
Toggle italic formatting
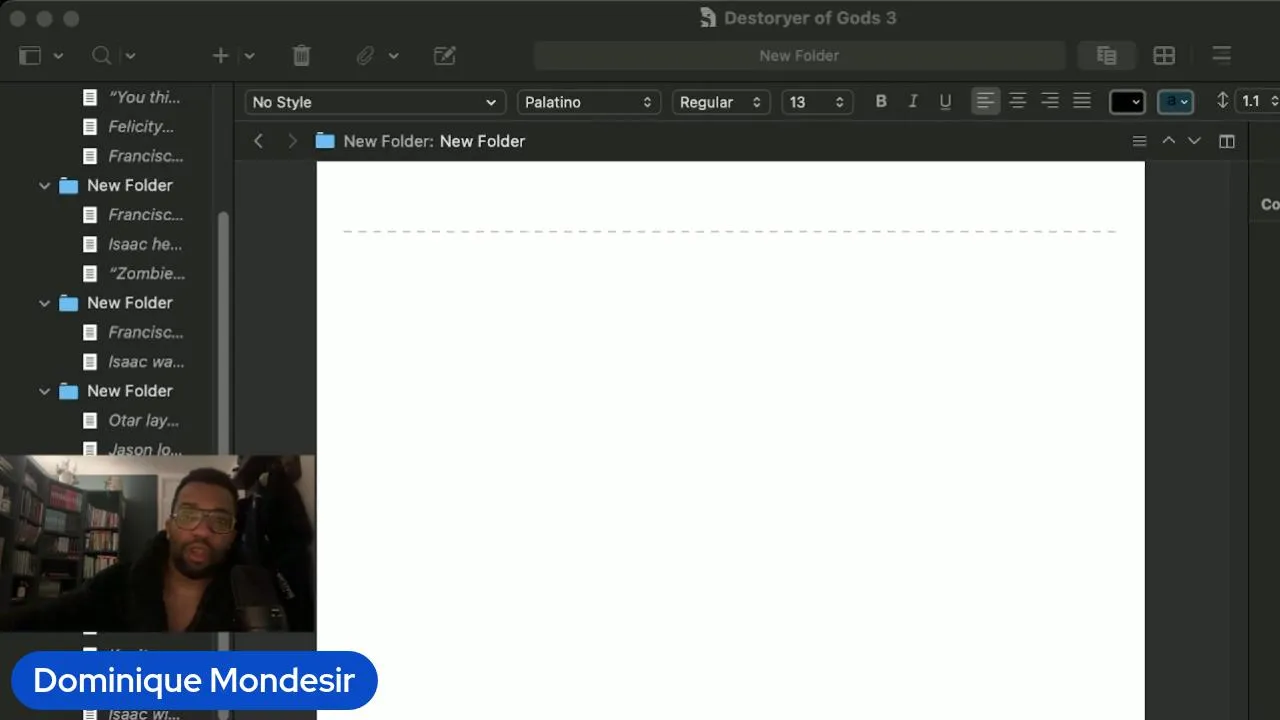(913, 102)
